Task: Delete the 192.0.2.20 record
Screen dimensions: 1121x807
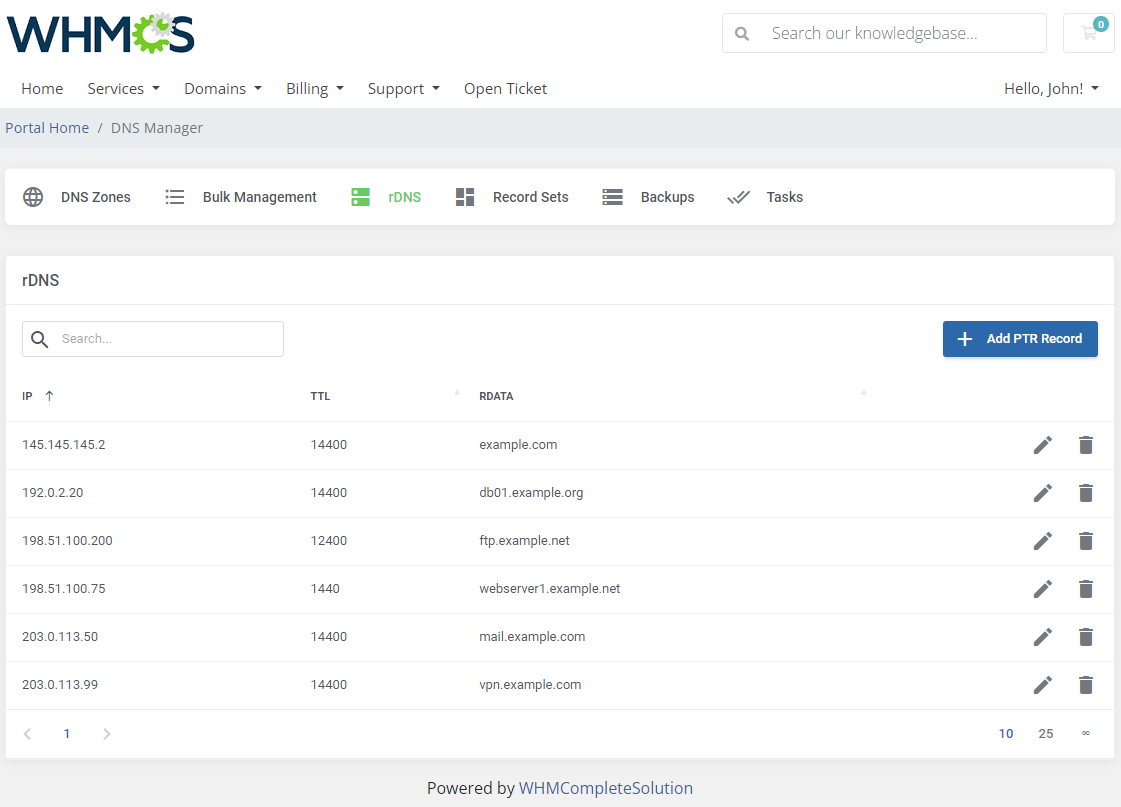Action: click(x=1085, y=492)
